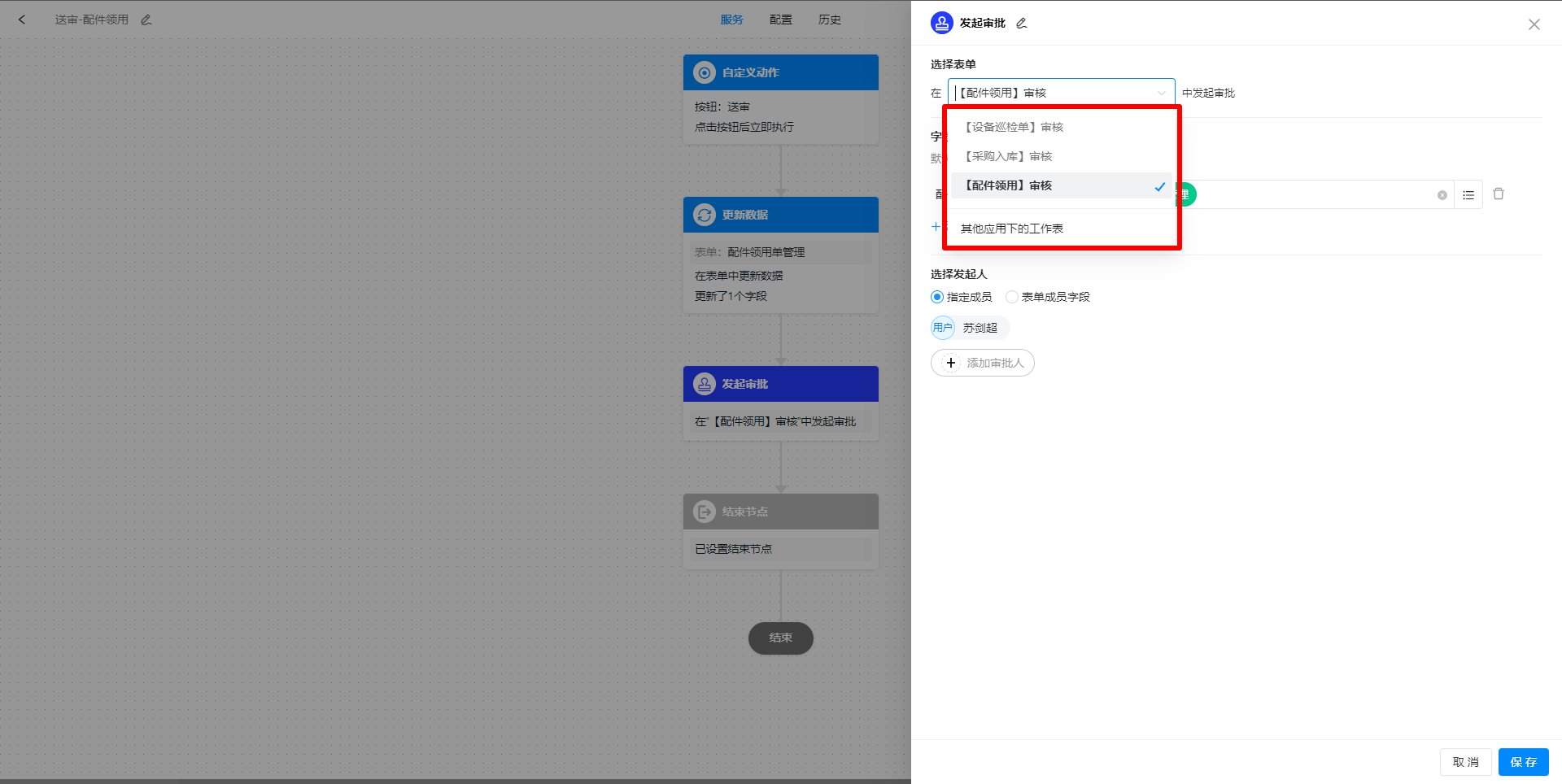Edit the workflow name pencil icon
This screenshot has height=784, width=1562.
[x=146, y=20]
